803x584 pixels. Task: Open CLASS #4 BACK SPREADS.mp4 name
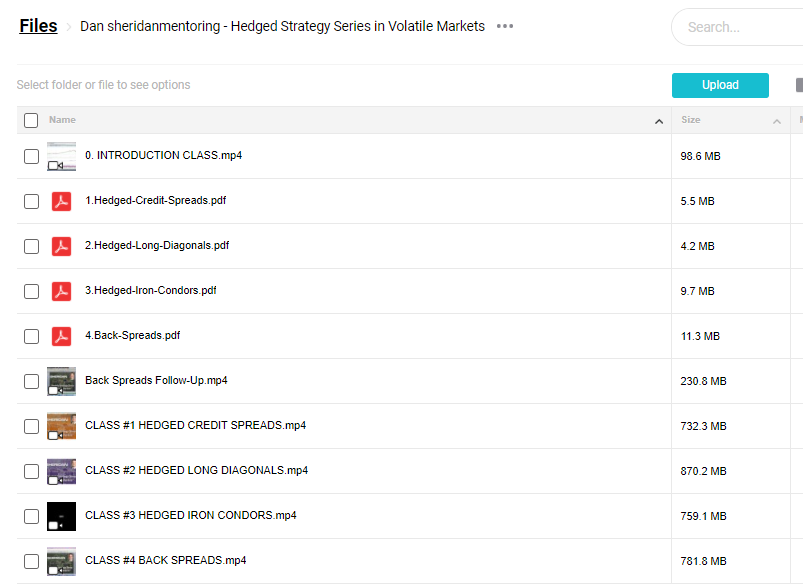pyautogui.click(x=165, y=560)
